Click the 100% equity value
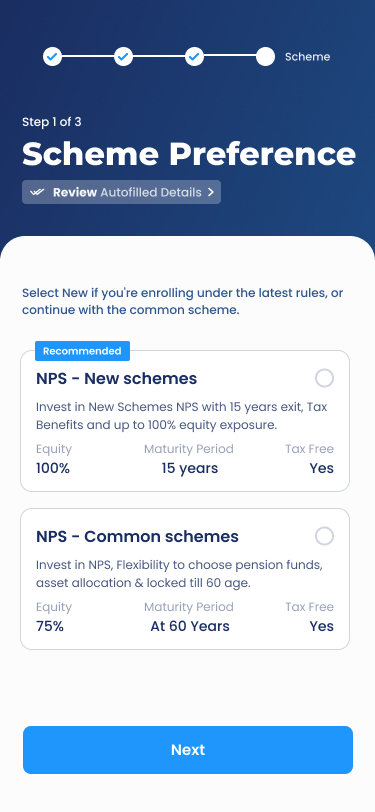Screen dimensions: 375x812 click(53, 468)
